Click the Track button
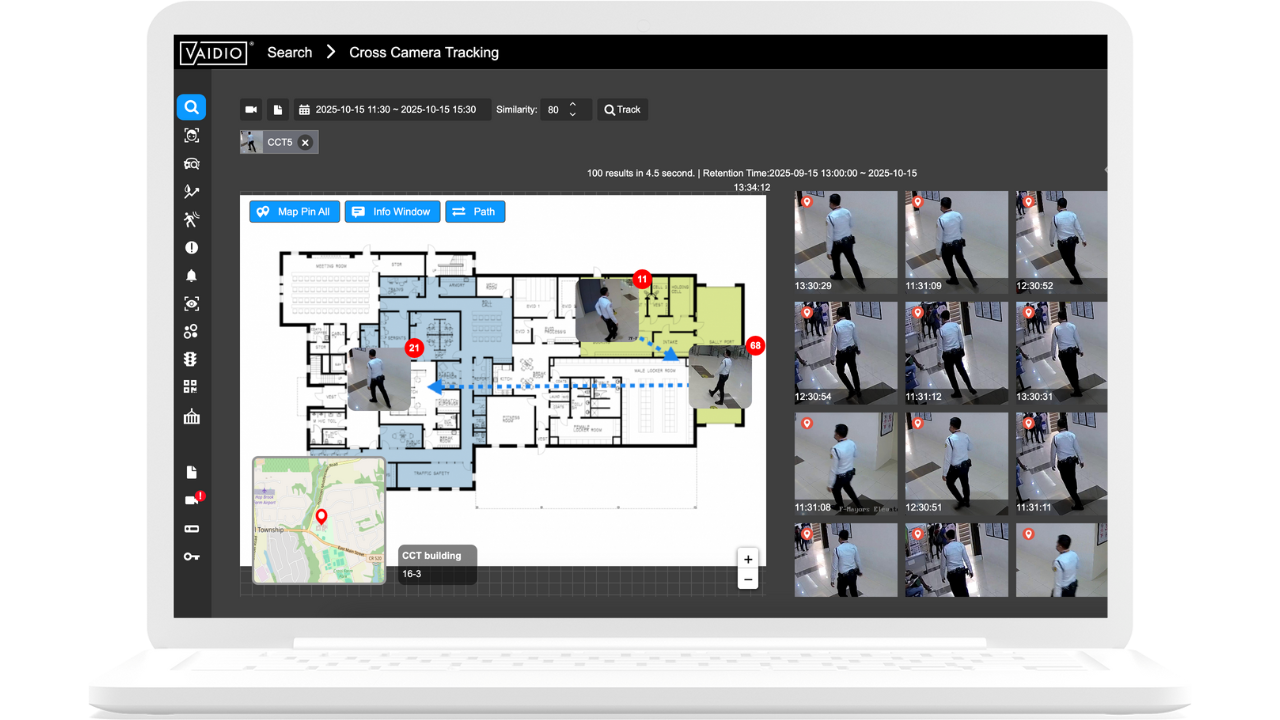 [x=622, y=109]
